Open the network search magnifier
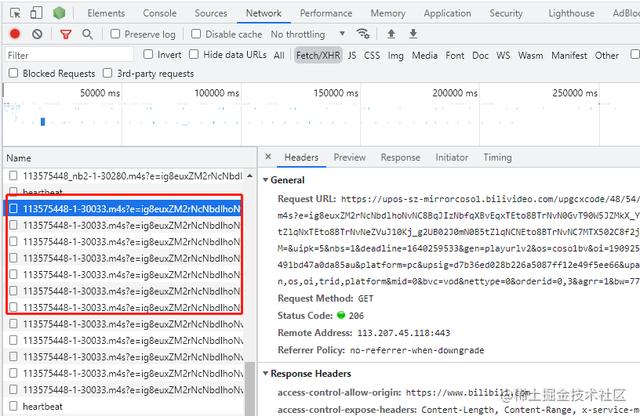This screenshot has width=640, height=416. point(88,34)
